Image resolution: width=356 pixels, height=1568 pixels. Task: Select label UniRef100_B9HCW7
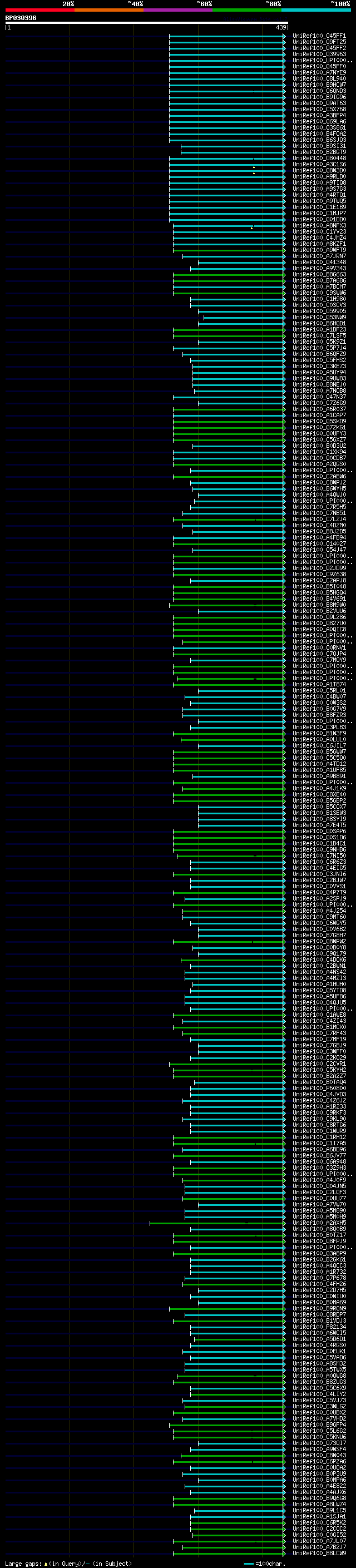pos(319,85)
